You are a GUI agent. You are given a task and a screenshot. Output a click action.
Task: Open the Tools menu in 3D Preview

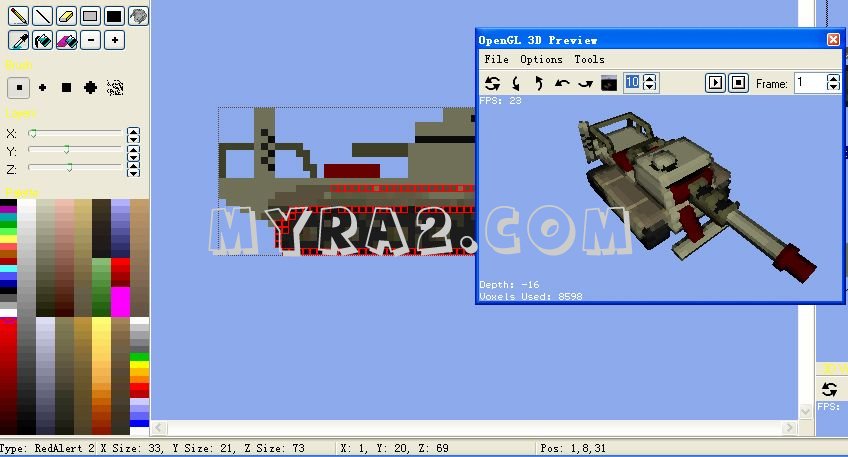589,59
